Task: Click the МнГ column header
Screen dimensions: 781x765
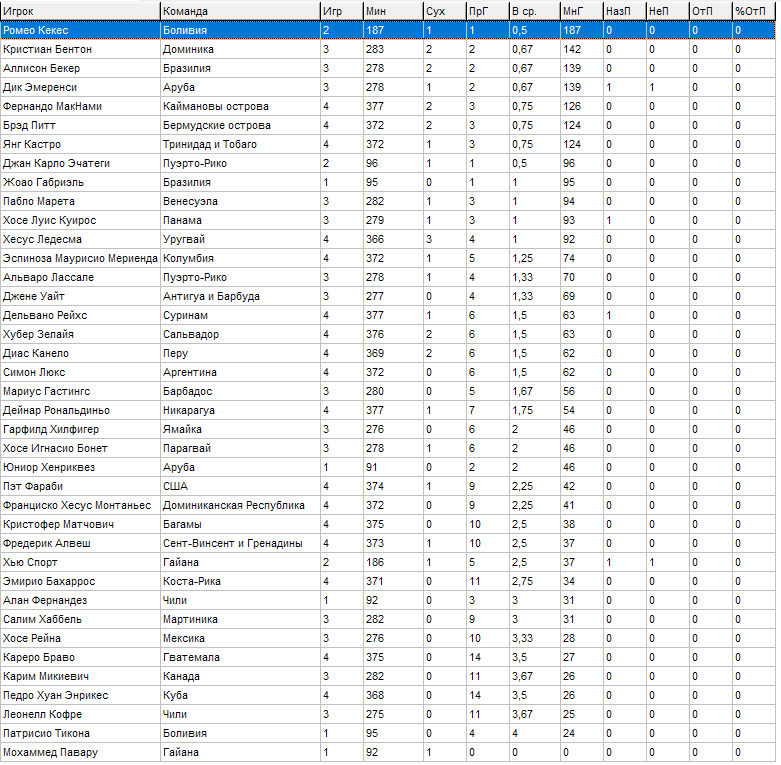Action: pos(580,10)
